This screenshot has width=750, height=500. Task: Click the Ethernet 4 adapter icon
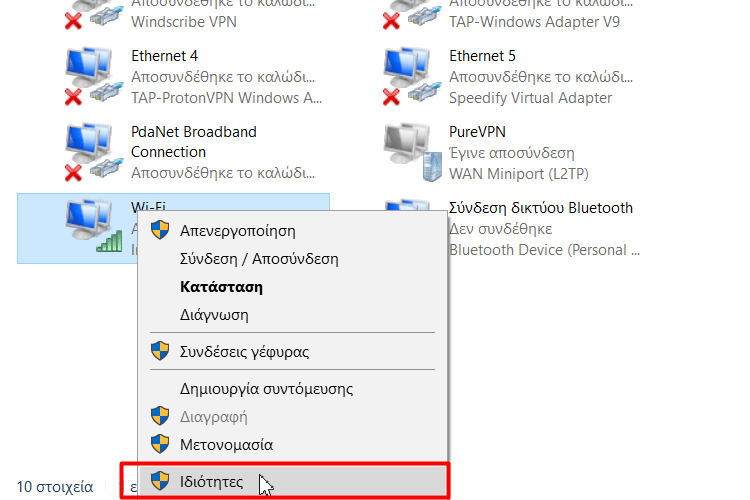pos(87,76)
